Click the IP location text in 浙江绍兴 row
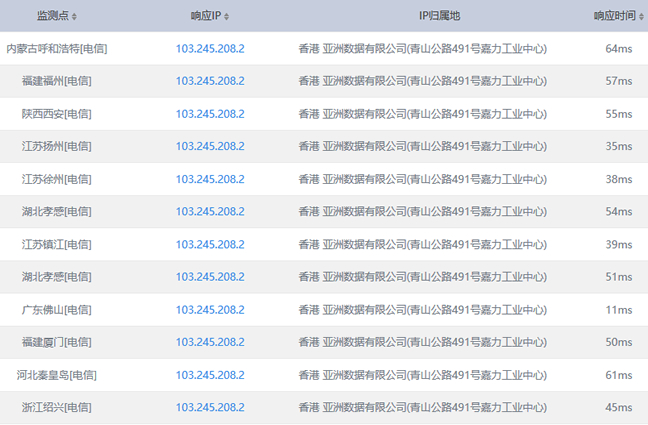The width and height of the screenshot is (648, 425). [422, 408]
